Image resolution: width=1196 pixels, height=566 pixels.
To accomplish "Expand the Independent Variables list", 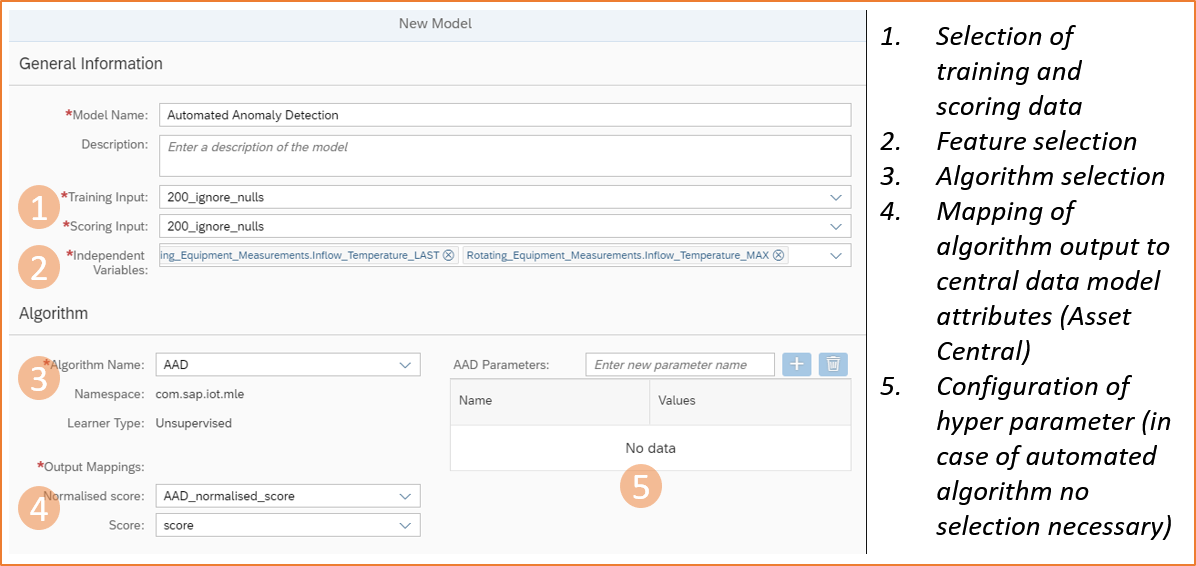I will 836,256.
